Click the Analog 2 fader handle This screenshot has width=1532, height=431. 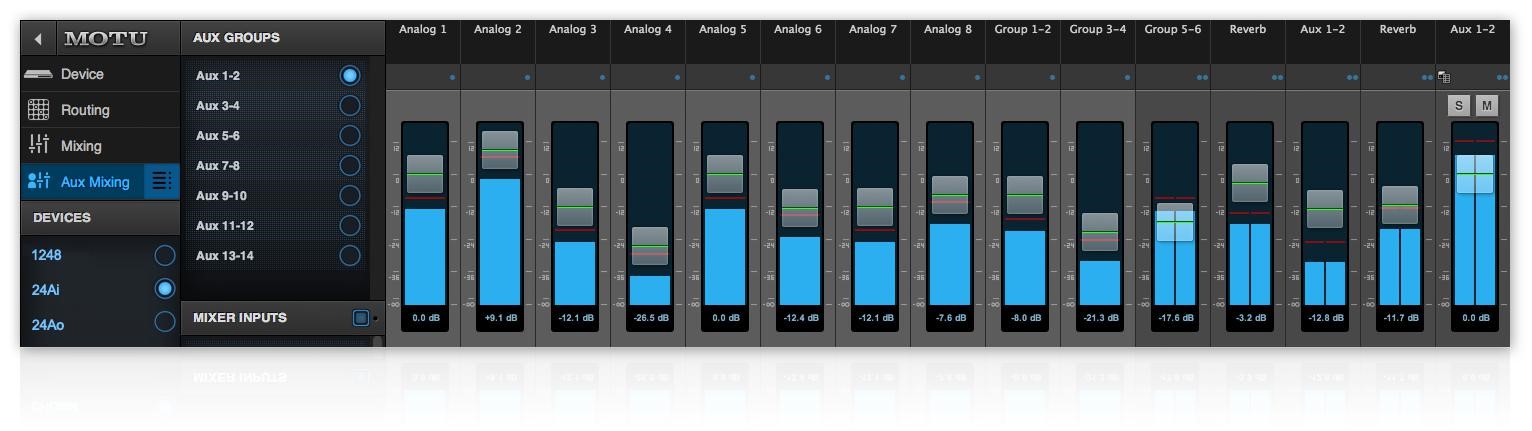click(499, 150)
